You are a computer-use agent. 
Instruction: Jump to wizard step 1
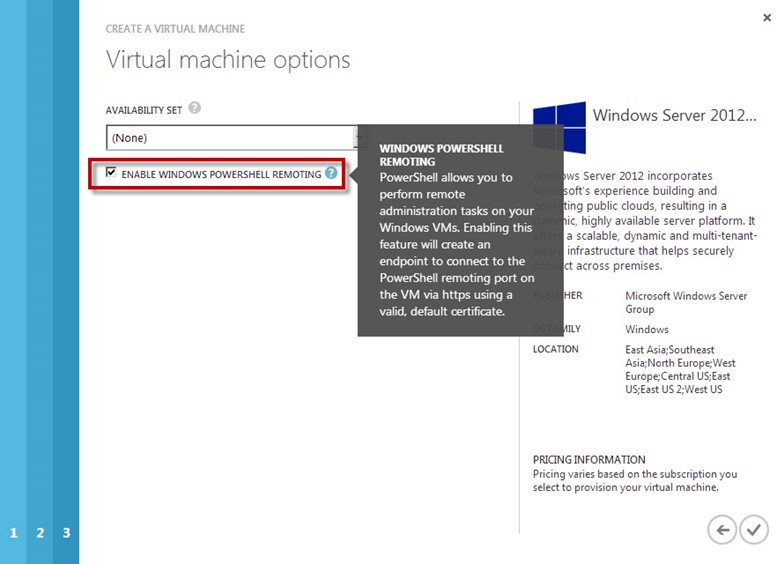(14, 533)
